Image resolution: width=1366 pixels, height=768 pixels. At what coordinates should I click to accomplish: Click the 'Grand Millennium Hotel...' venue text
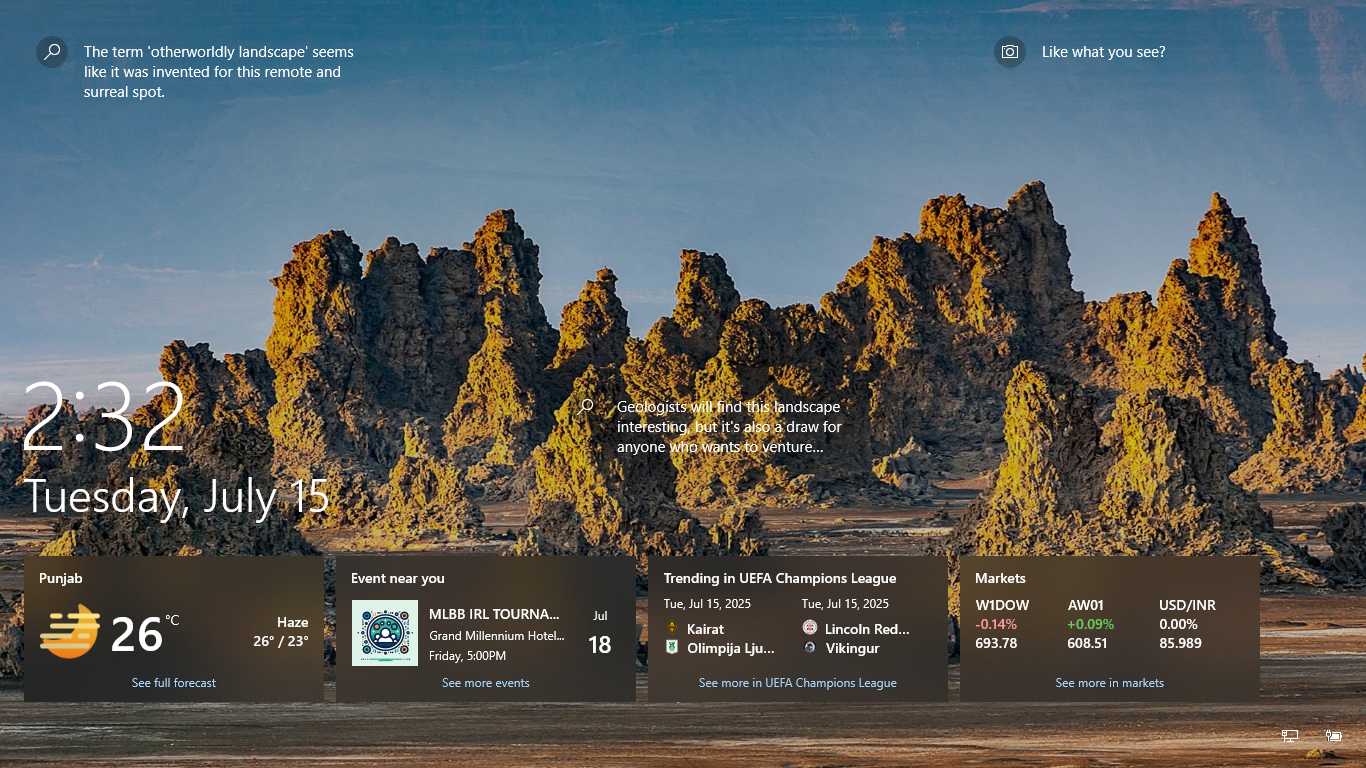coord(497,635)
